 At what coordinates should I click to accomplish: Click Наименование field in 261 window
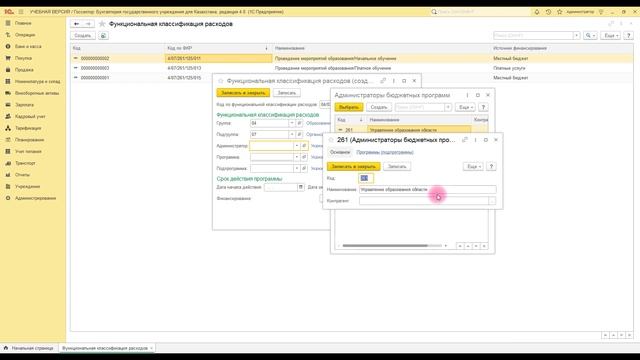coord(428,189)
